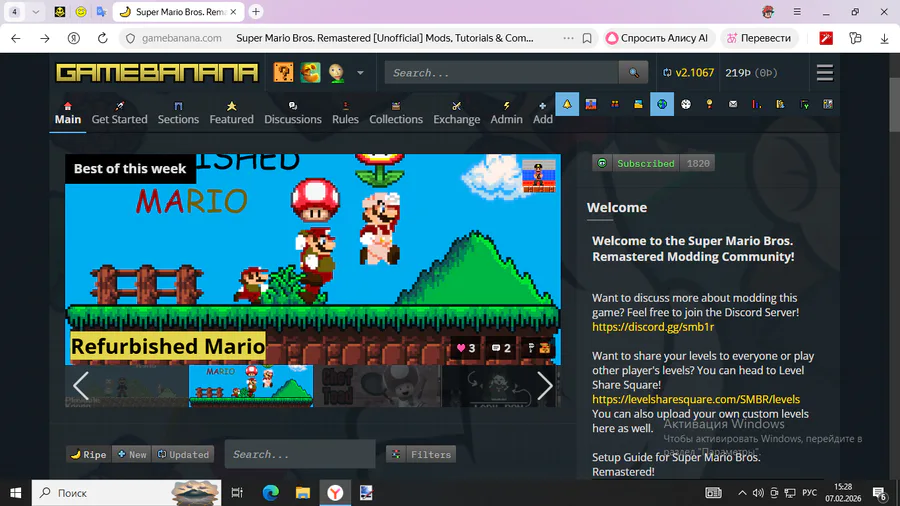Focus the top GameBanana search field
The width and height of the screenshot is (900, 506).
pyautogui.click(x=502, y=73)
